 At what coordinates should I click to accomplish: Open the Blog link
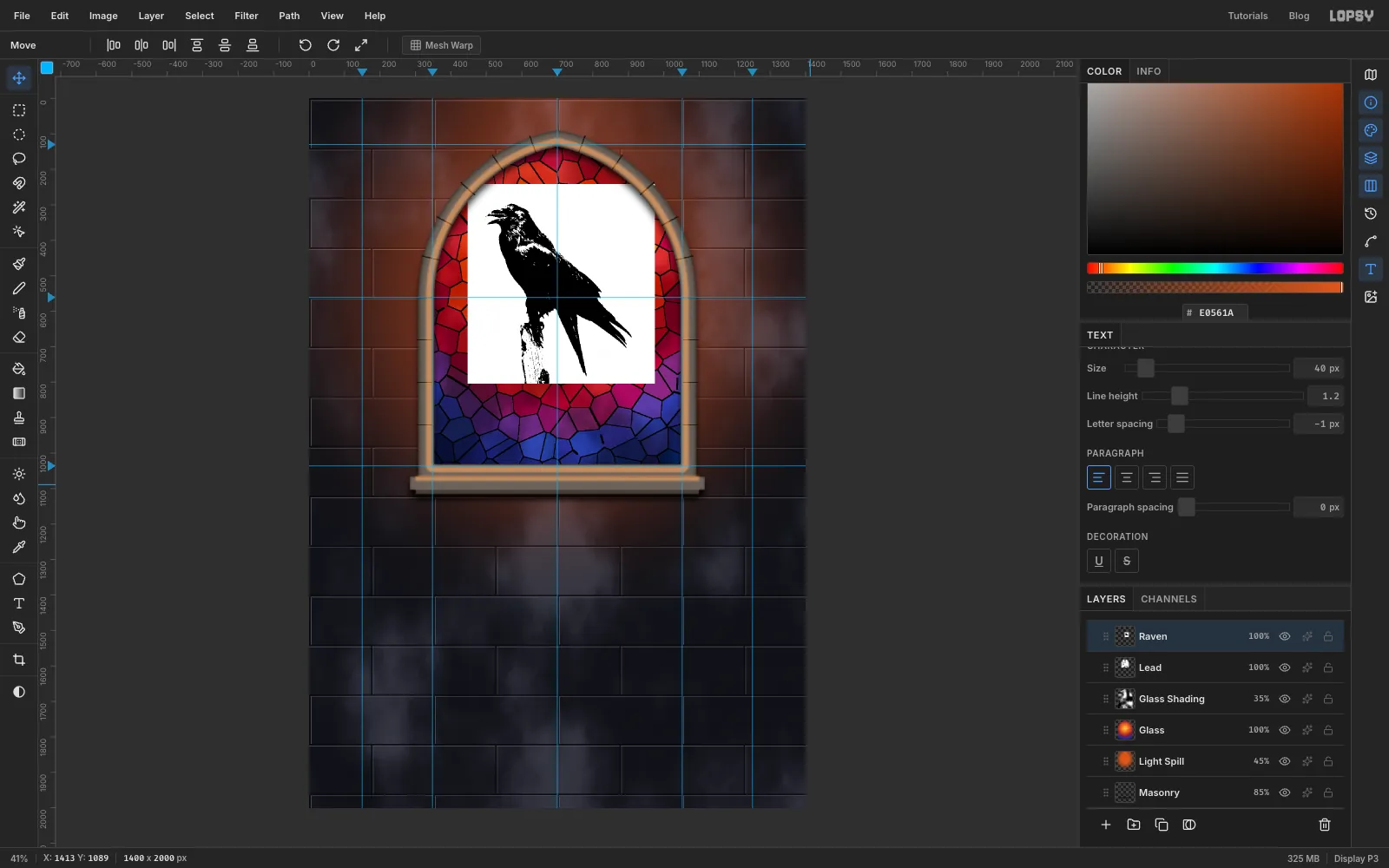[1299, 16]
